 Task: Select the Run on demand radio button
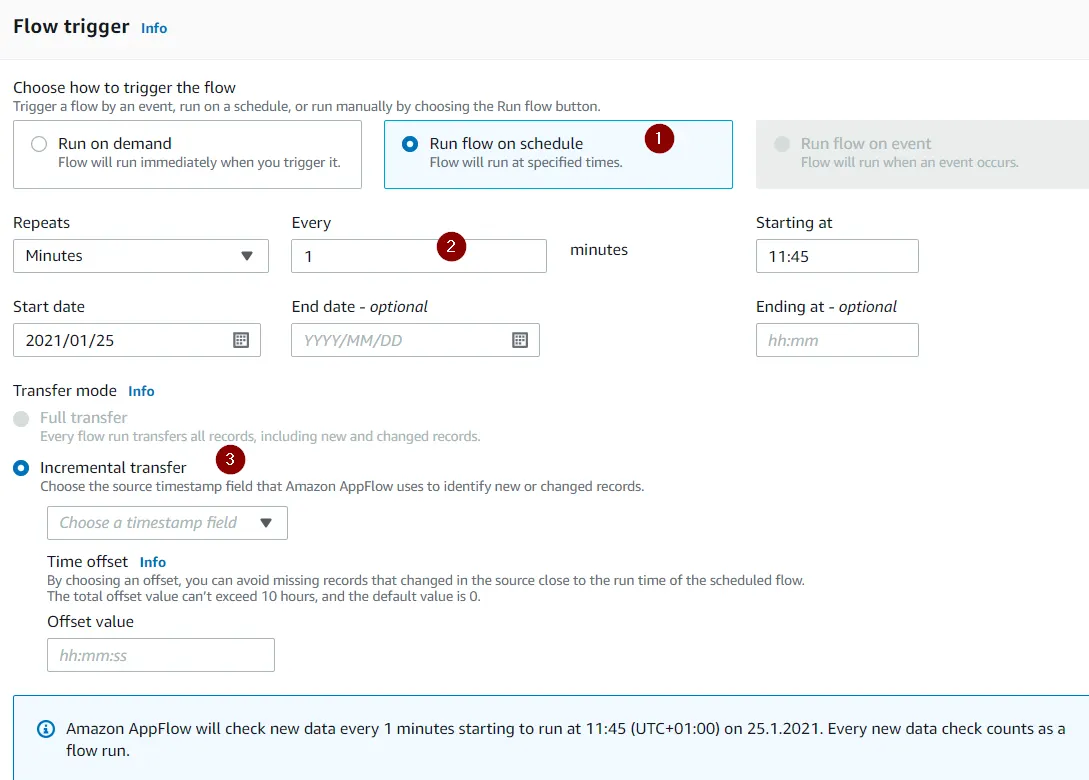pos(39,144)
